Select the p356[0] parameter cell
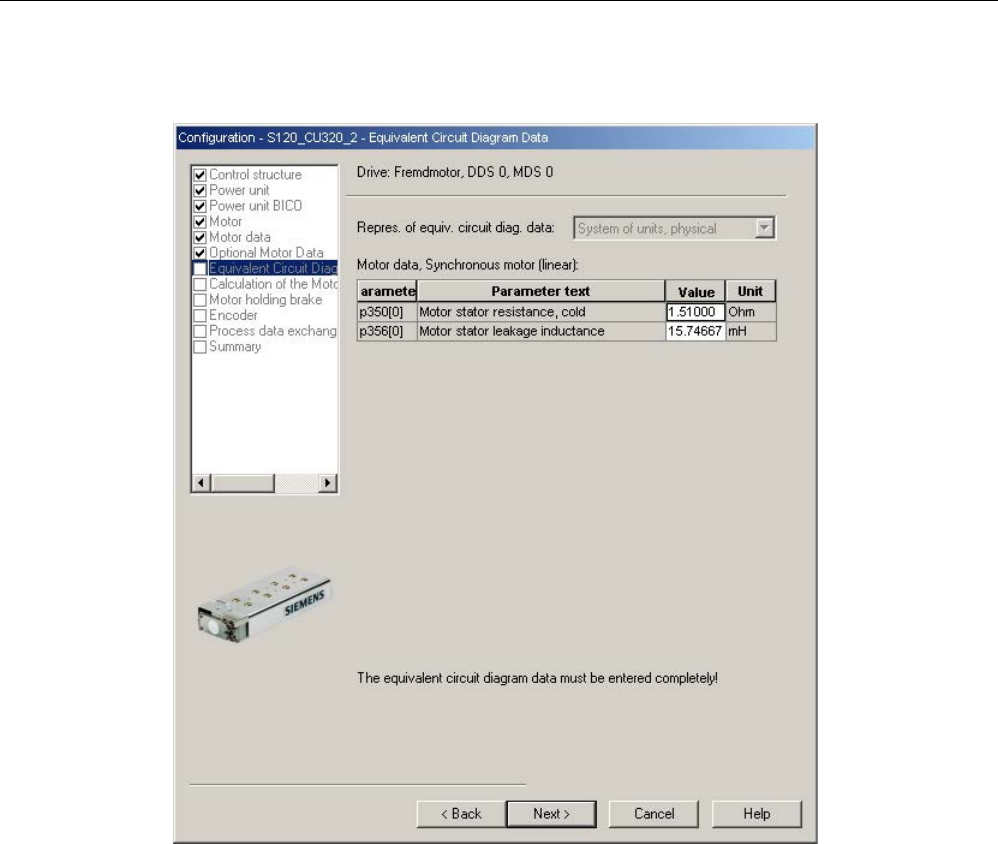998x844 pixels. pos(387,331)
